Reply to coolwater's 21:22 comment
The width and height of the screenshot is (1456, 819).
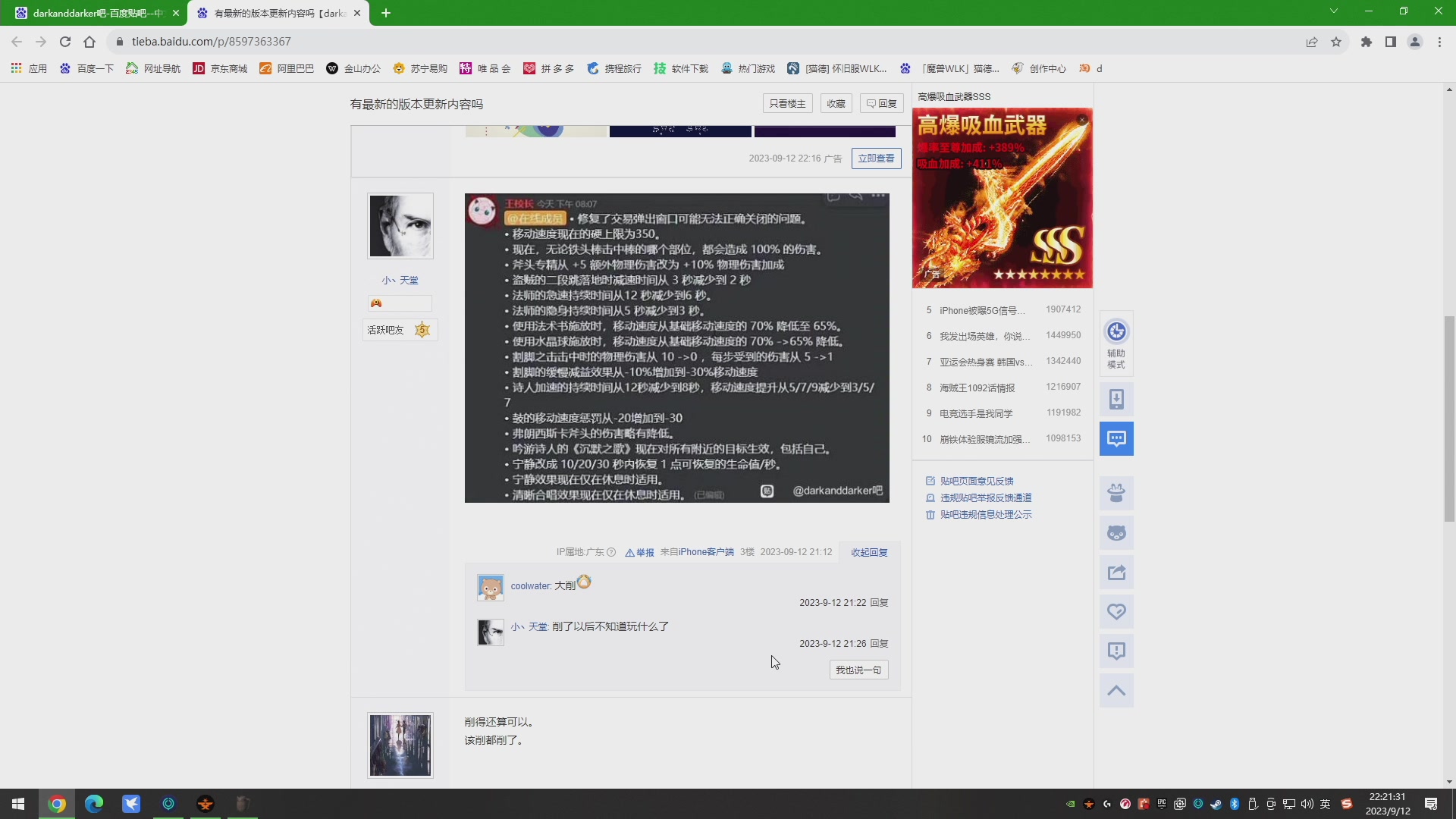click(x=879, y=602)
